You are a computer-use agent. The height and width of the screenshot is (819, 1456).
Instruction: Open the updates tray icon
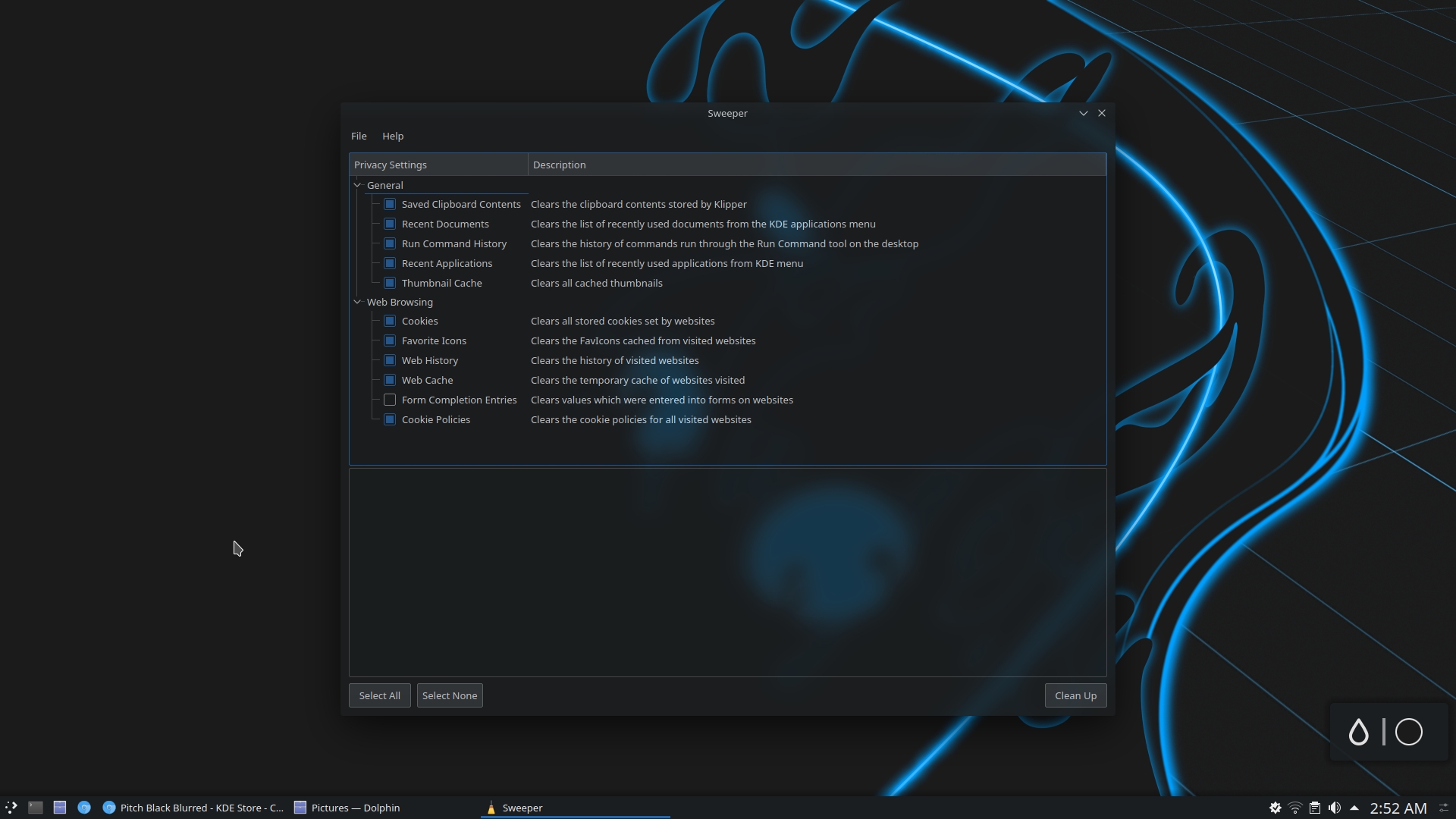(x=1276, y=808)
